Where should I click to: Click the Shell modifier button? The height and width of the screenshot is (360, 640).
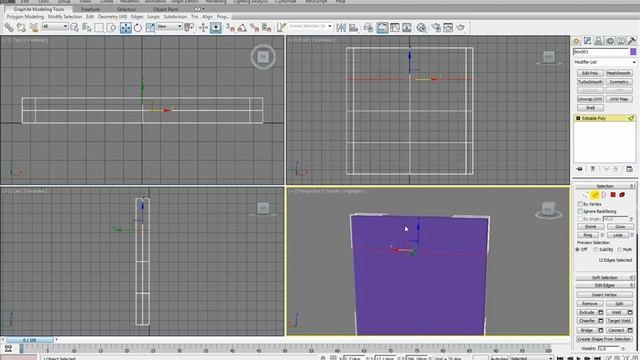tap(590, 108)
